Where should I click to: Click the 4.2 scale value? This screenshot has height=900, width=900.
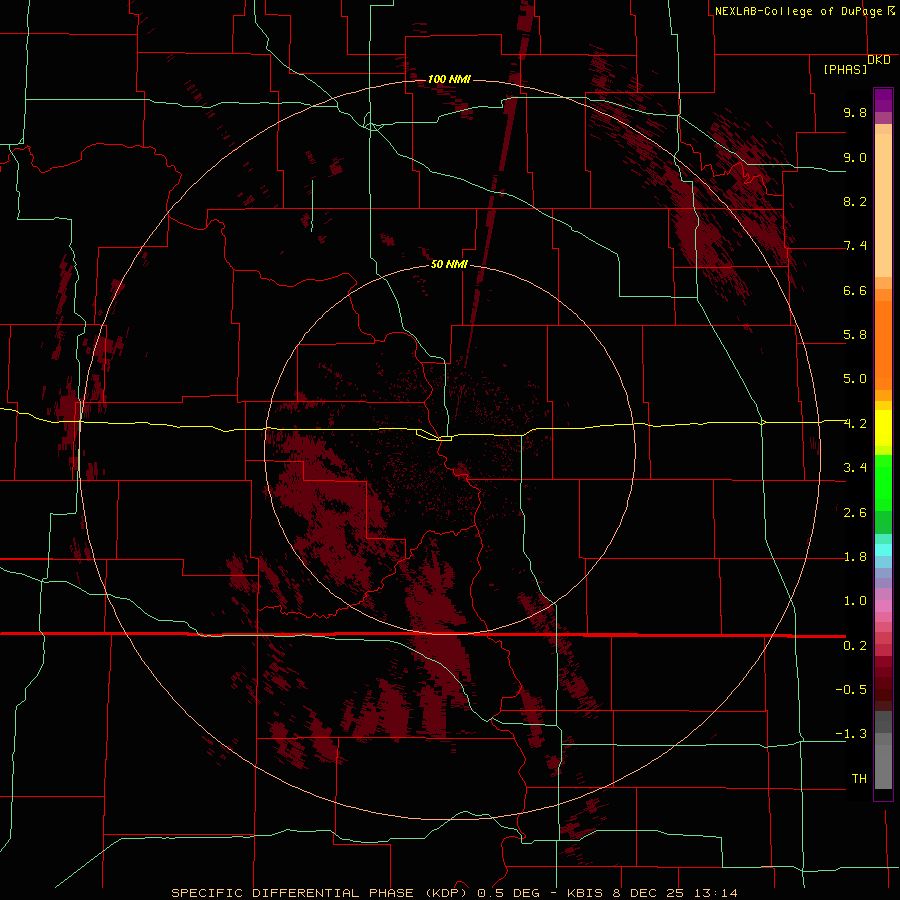point(855,424)
